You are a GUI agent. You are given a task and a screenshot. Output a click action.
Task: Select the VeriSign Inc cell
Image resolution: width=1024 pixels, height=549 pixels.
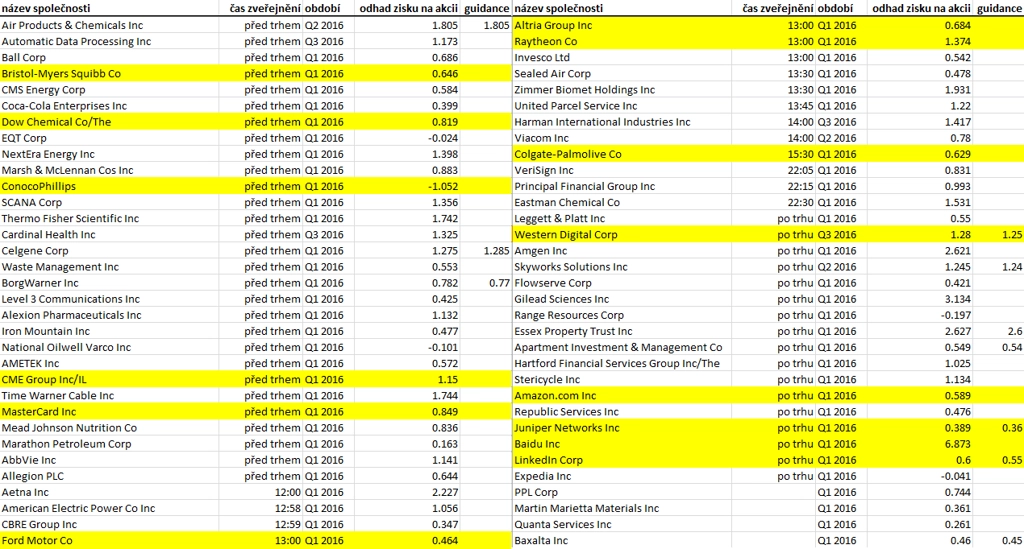(x=622, y=170)
